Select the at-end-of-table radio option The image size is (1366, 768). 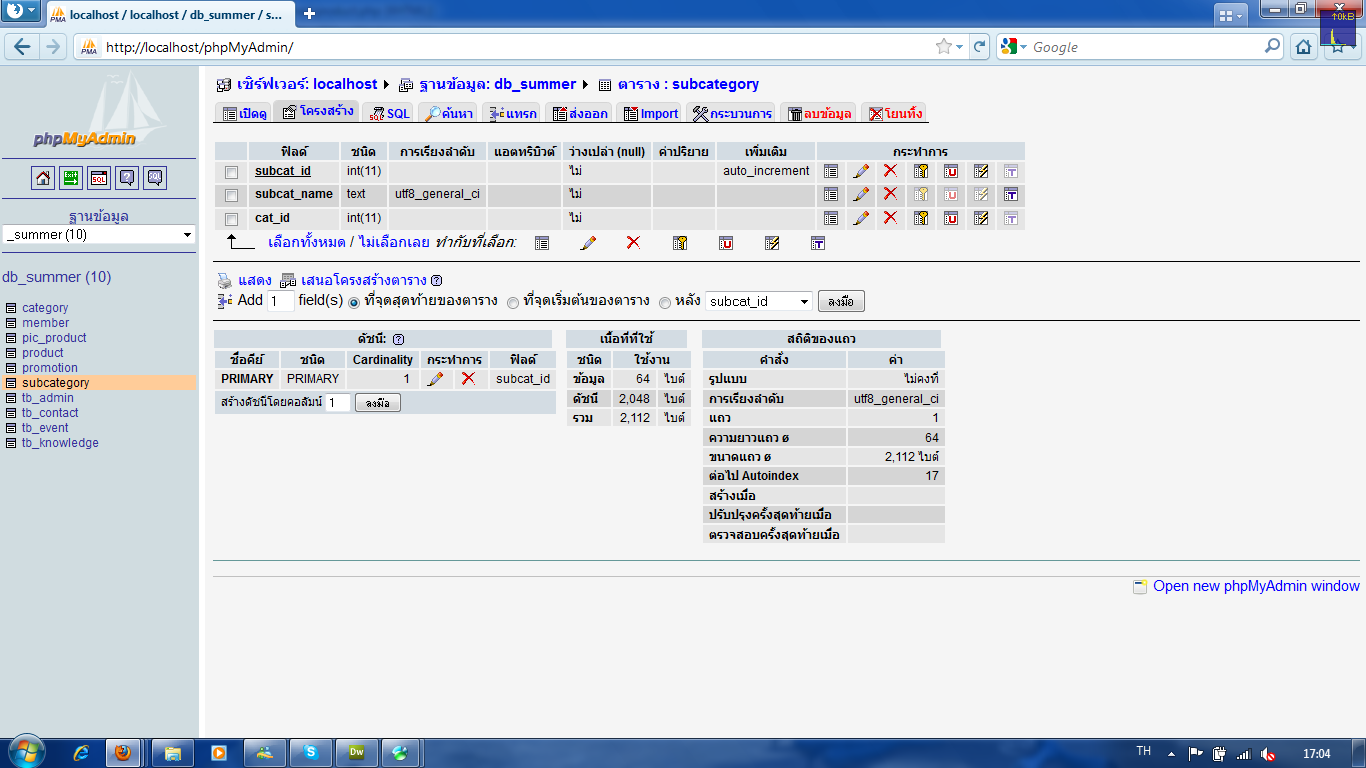click(354, 302)
